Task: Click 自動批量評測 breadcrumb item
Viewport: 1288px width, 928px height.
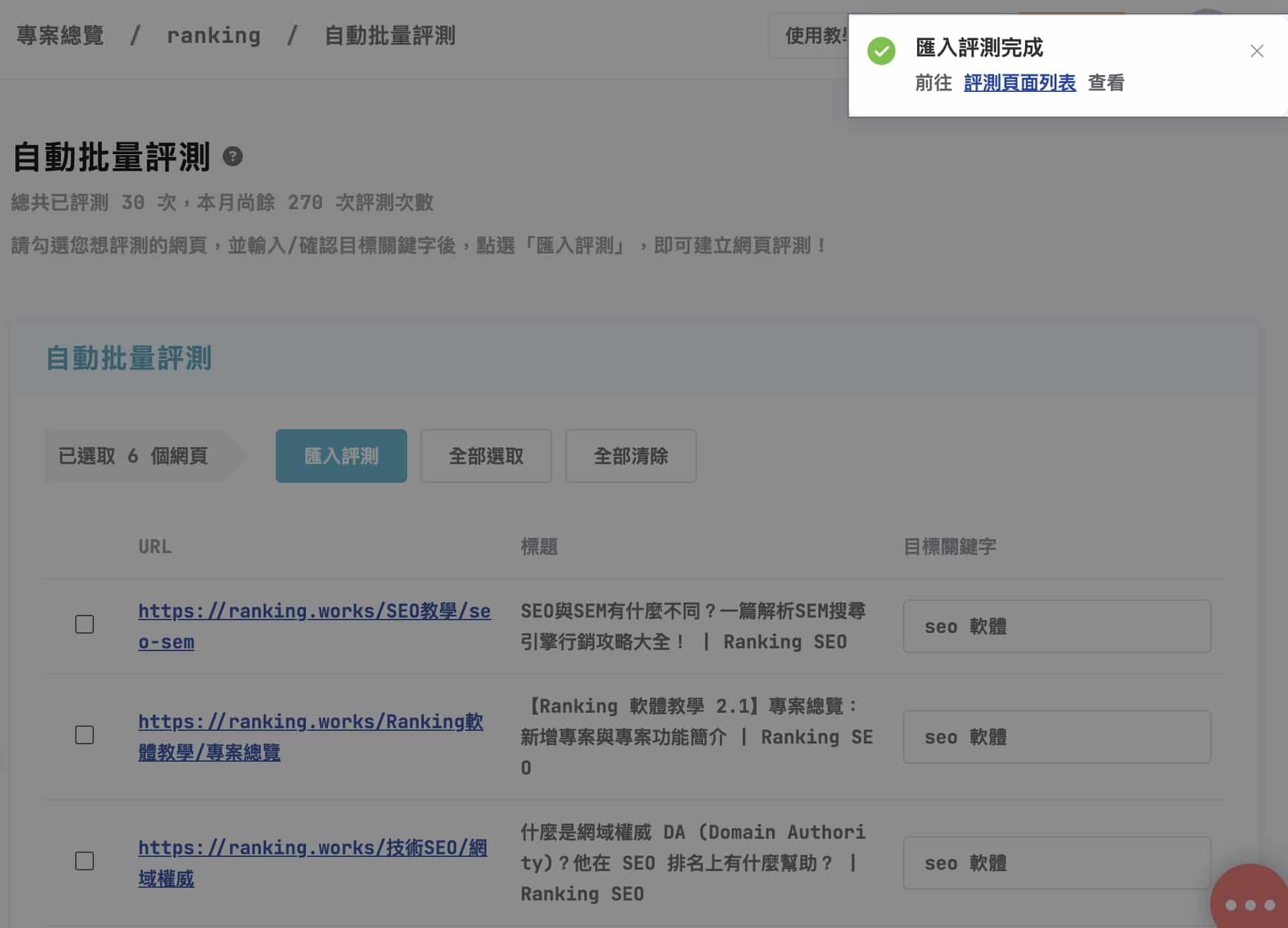Action: pyautogui.click(x=390, y=35)
